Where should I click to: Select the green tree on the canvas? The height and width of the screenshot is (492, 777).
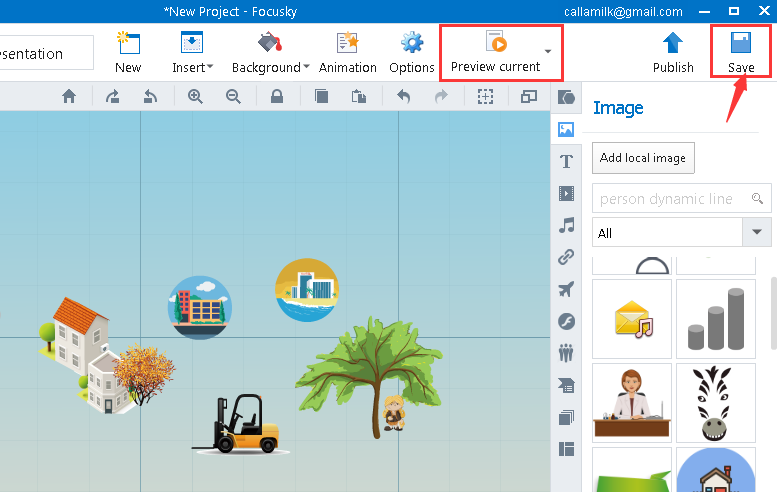(369, 377)
